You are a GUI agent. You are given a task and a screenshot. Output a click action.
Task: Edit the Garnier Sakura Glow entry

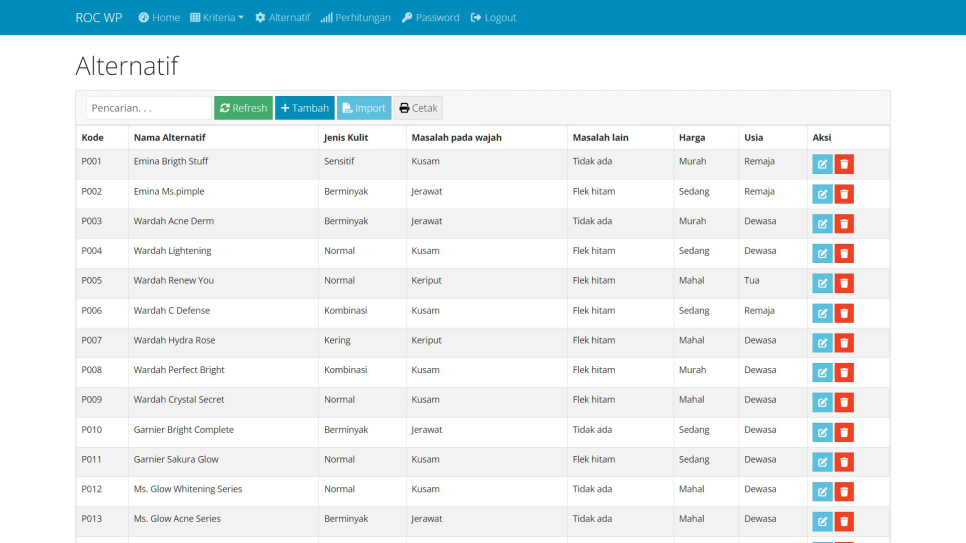tap(822, 462)
